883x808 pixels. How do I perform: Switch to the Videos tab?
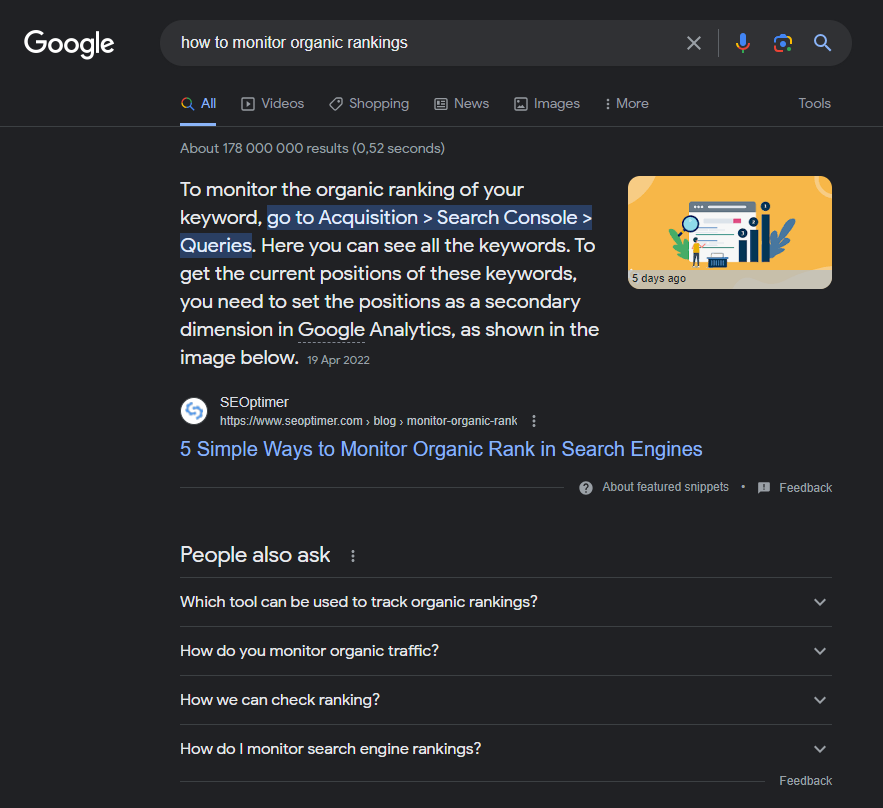(272, 104)
